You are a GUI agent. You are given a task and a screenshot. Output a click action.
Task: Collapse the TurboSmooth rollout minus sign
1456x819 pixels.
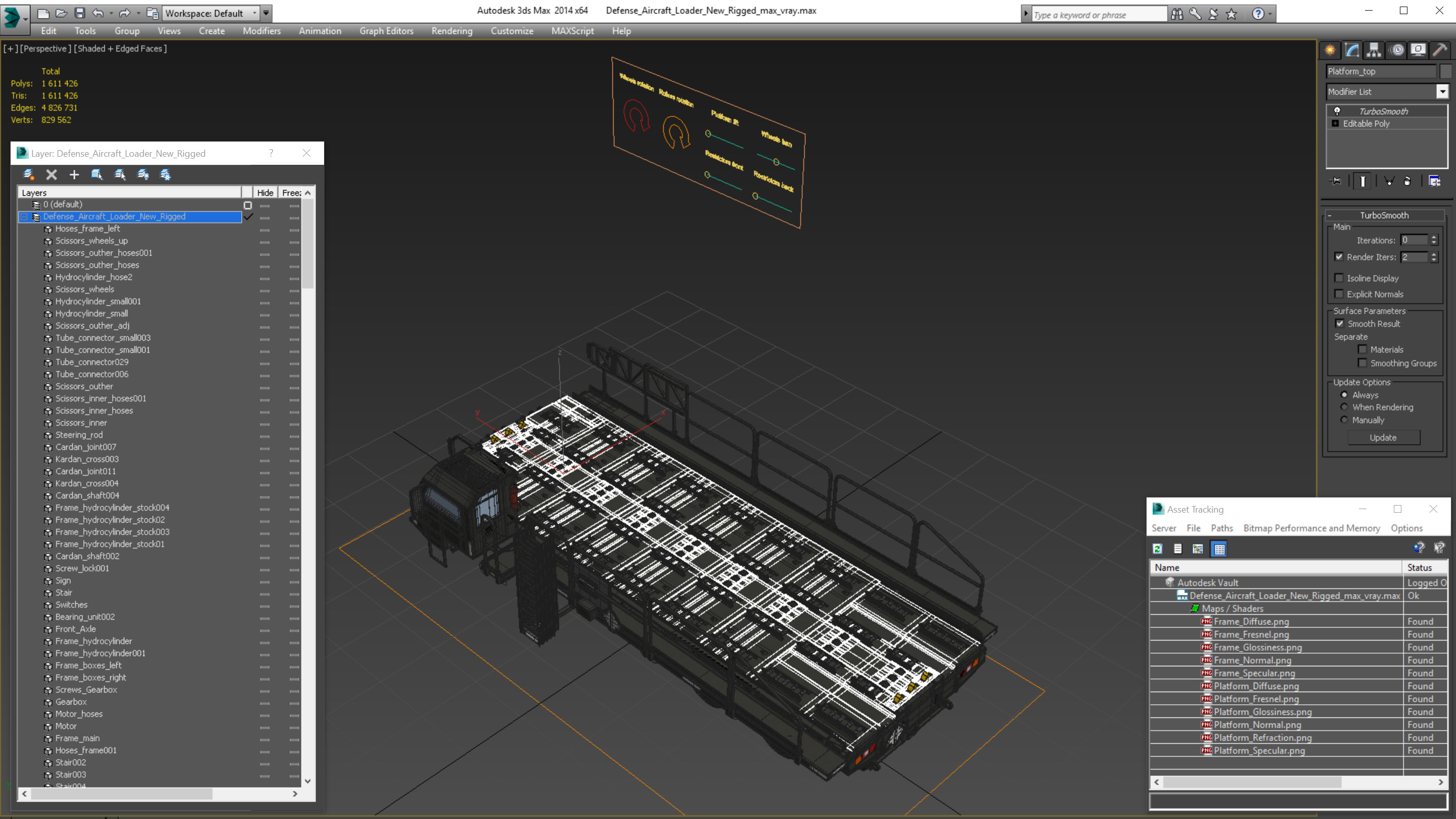click(x=1330, y=215)
